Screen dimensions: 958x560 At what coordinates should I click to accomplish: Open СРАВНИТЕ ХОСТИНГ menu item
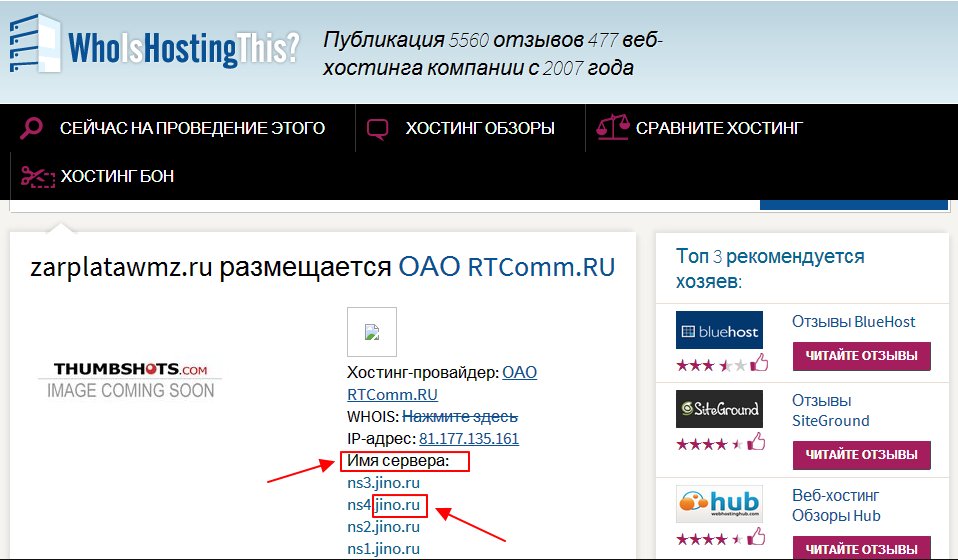pyautogui.click(x=719, y=128)
